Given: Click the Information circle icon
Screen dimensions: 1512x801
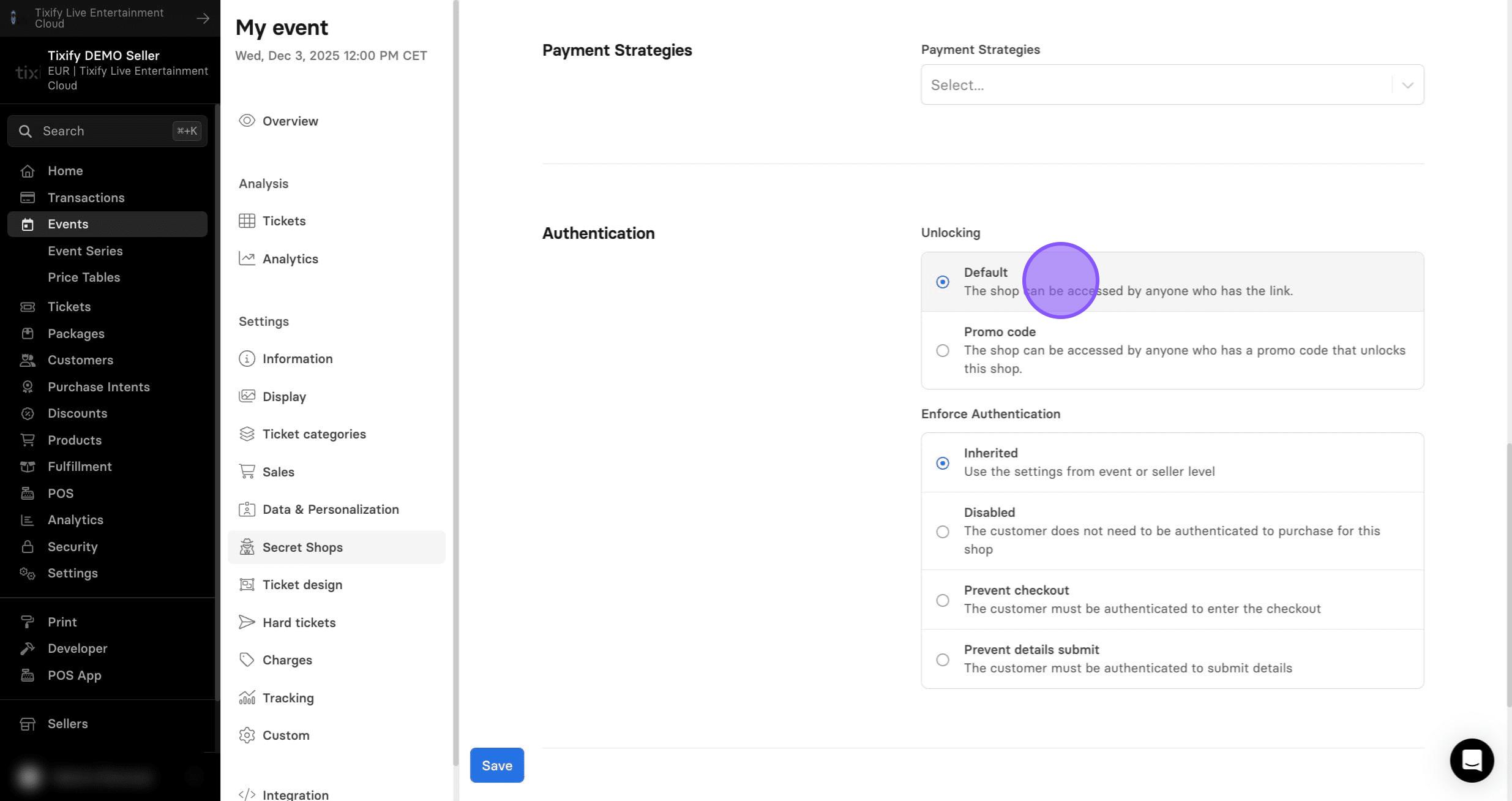Looking at the screenshot, I should [247, 359].
